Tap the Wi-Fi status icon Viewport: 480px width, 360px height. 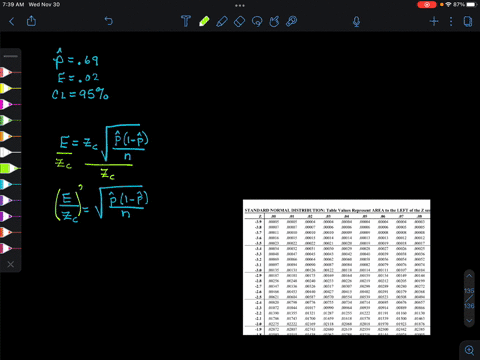448,5
